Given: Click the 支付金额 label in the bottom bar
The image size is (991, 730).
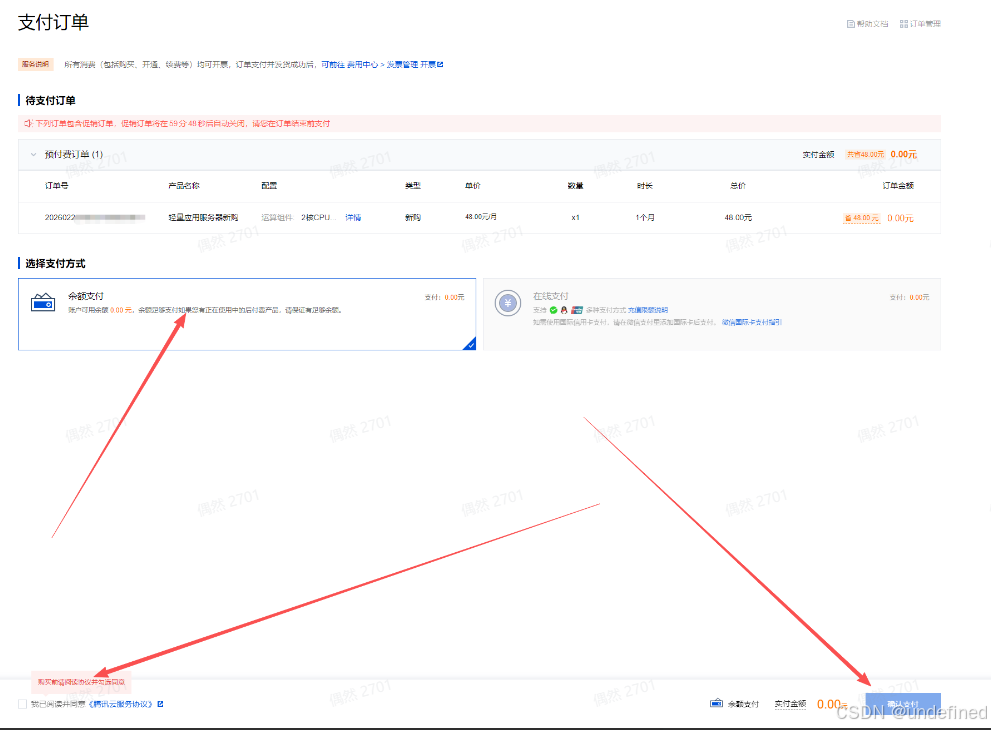Looking at the screenshot, I should [x=790, y=704].
